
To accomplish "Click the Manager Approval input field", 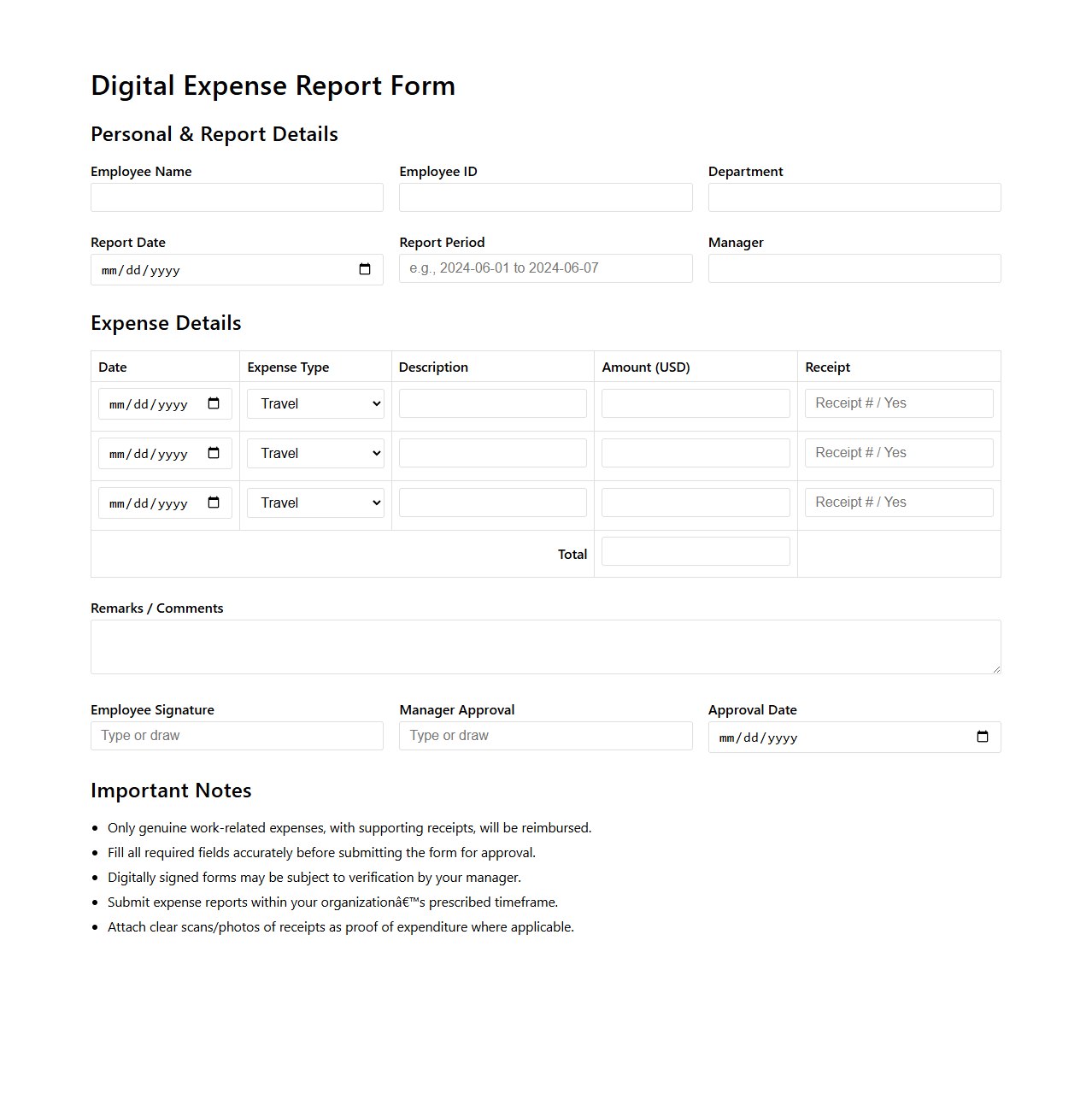I will tap(545, 736).
